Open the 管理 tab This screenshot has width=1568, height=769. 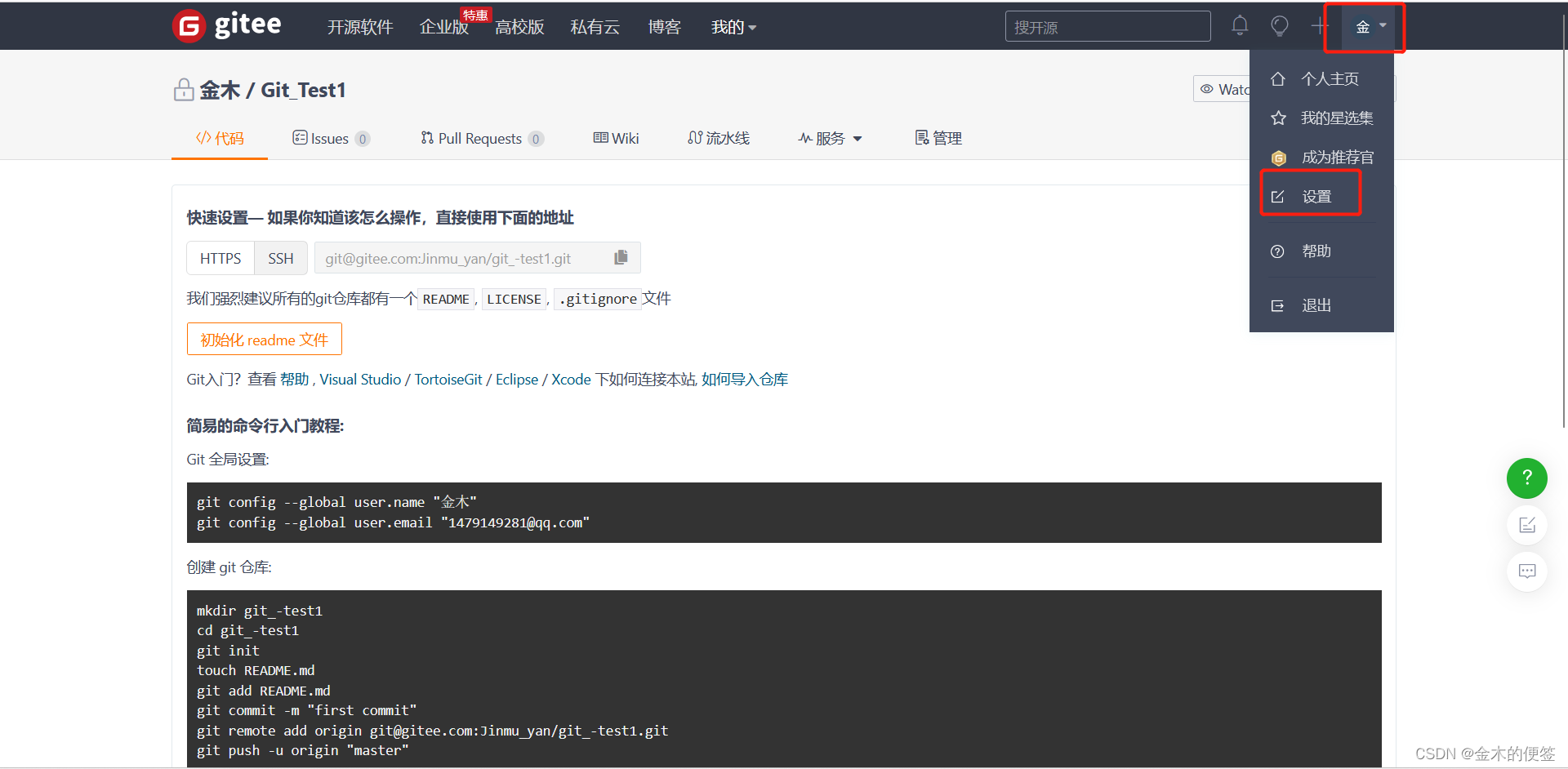tap(938, 139)
